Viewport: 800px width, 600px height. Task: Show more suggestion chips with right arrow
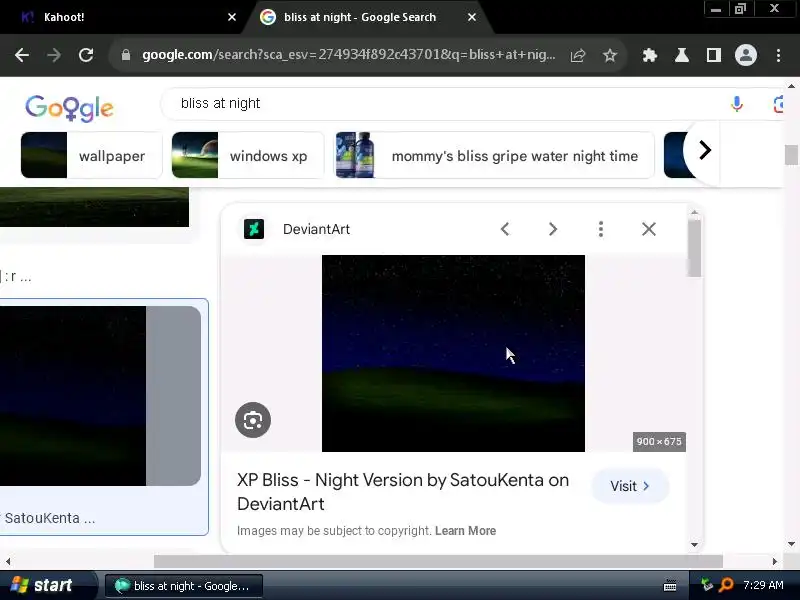[704, 150]
